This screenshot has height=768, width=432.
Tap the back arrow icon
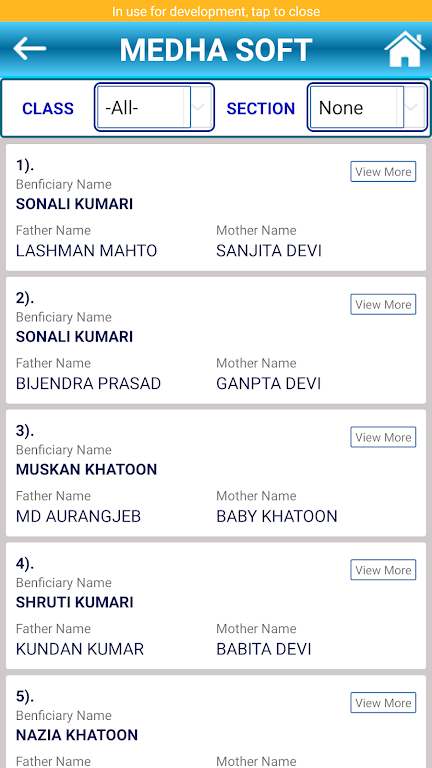[x=29, y=48]
